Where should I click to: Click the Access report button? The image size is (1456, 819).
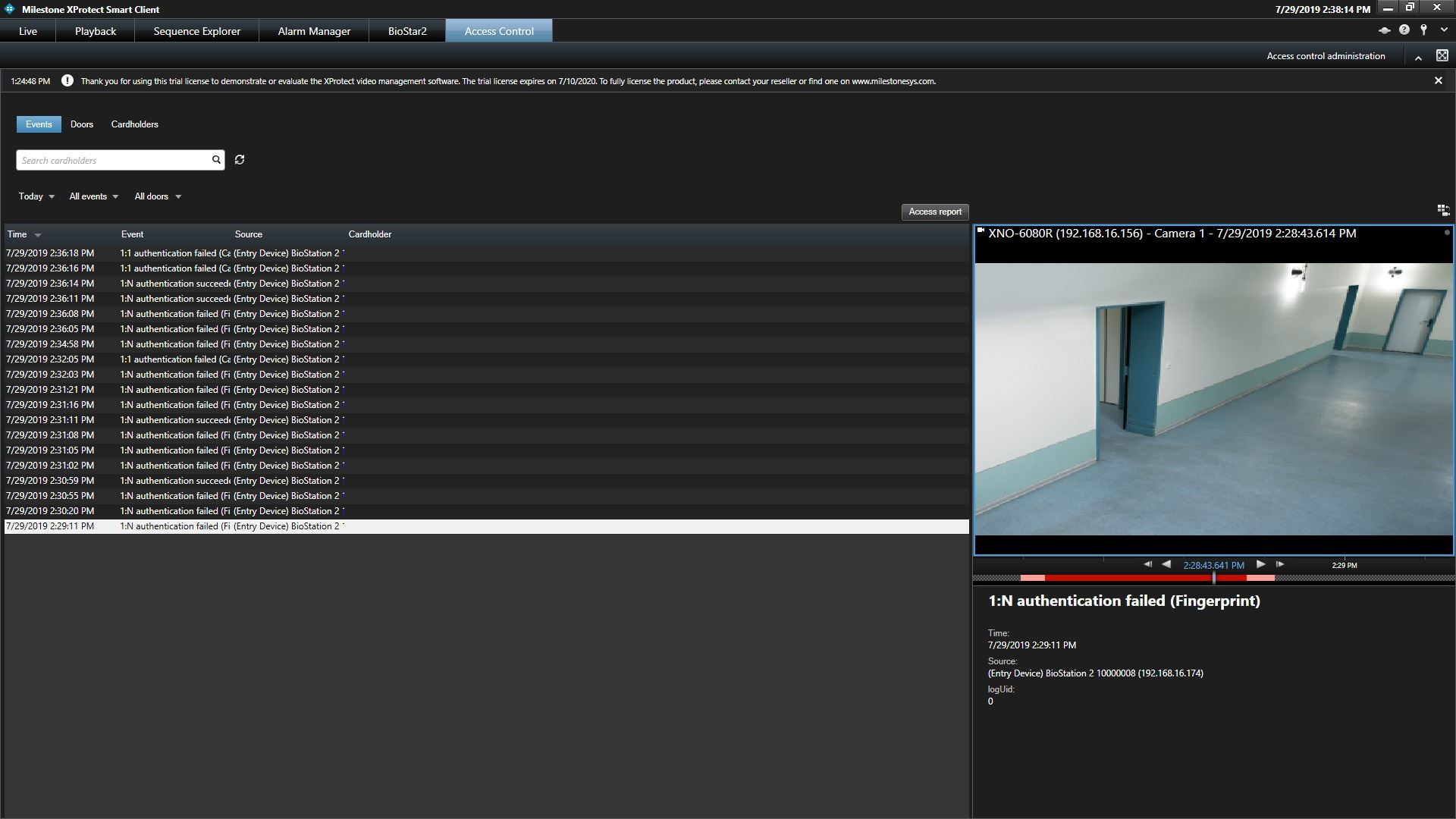[x=935, y=212]
